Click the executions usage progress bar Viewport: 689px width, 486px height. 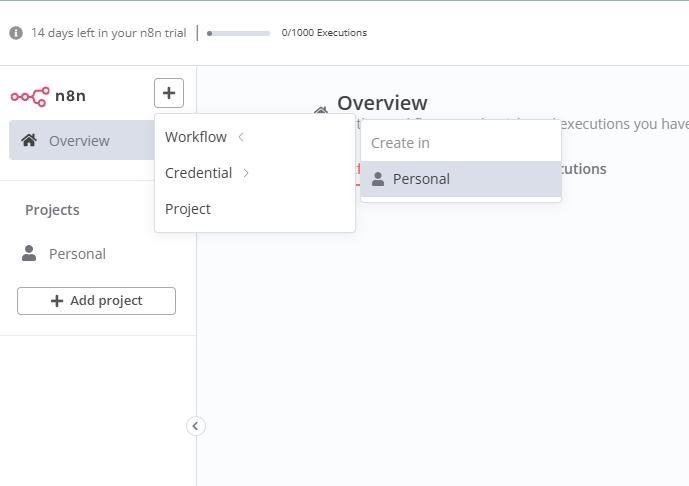click(x=239, y=33)
